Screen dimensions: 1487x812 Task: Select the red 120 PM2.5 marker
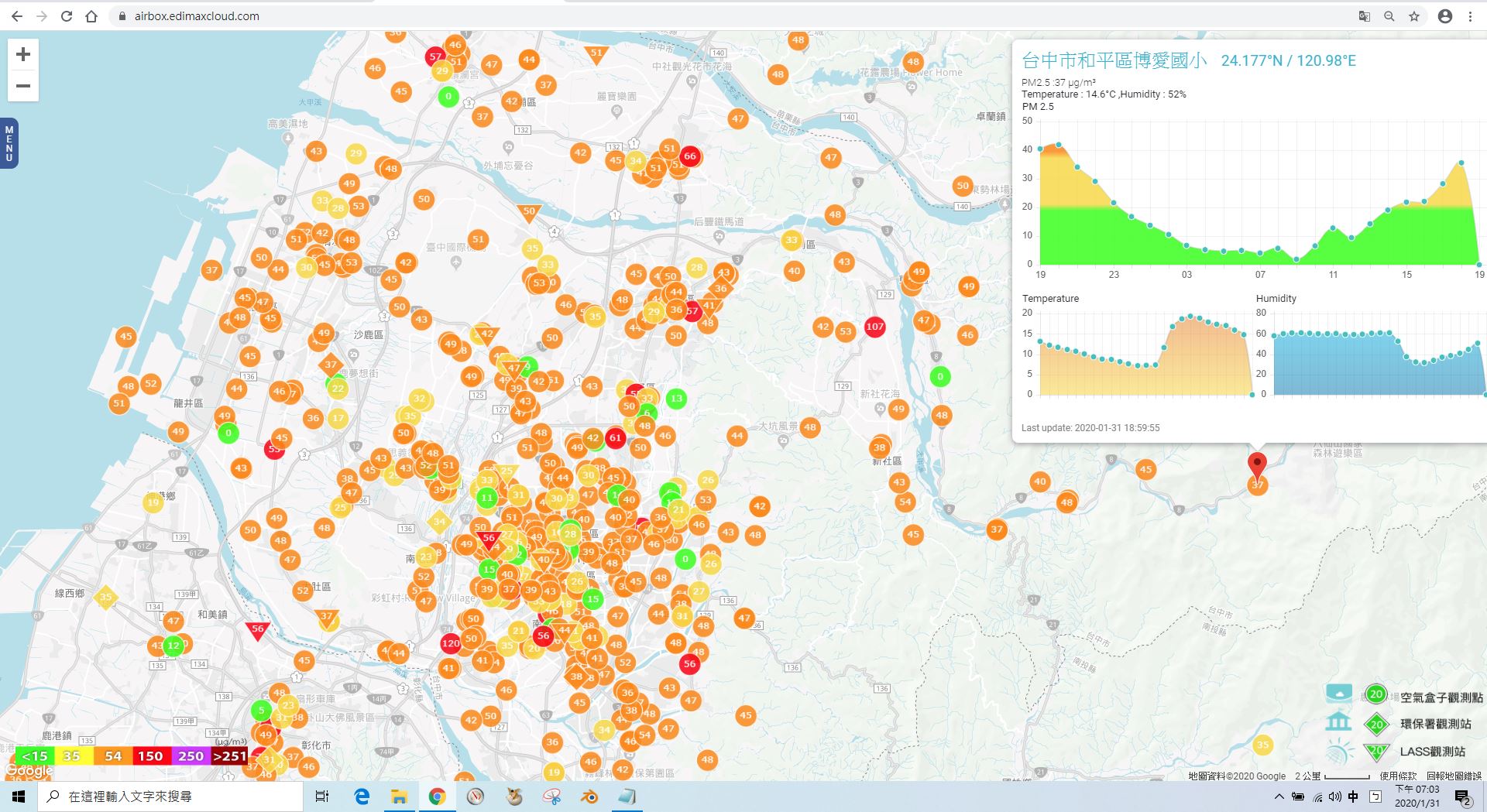click(451, 643)
